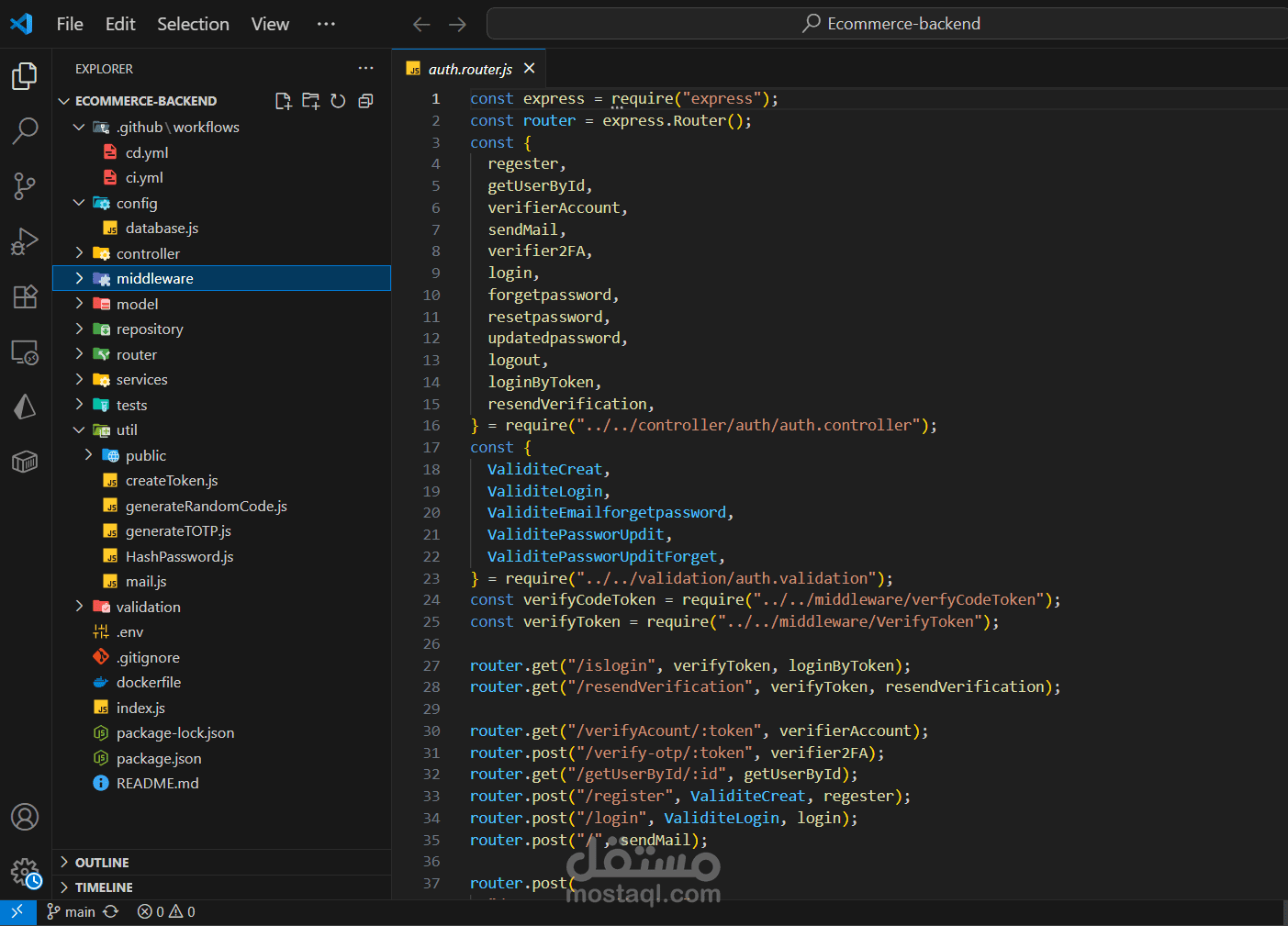Open generateRandomCode.js file
Image resolution: width=1288 pixels, height=926 pixels.
pyautogui.click(x=222, y=506)
